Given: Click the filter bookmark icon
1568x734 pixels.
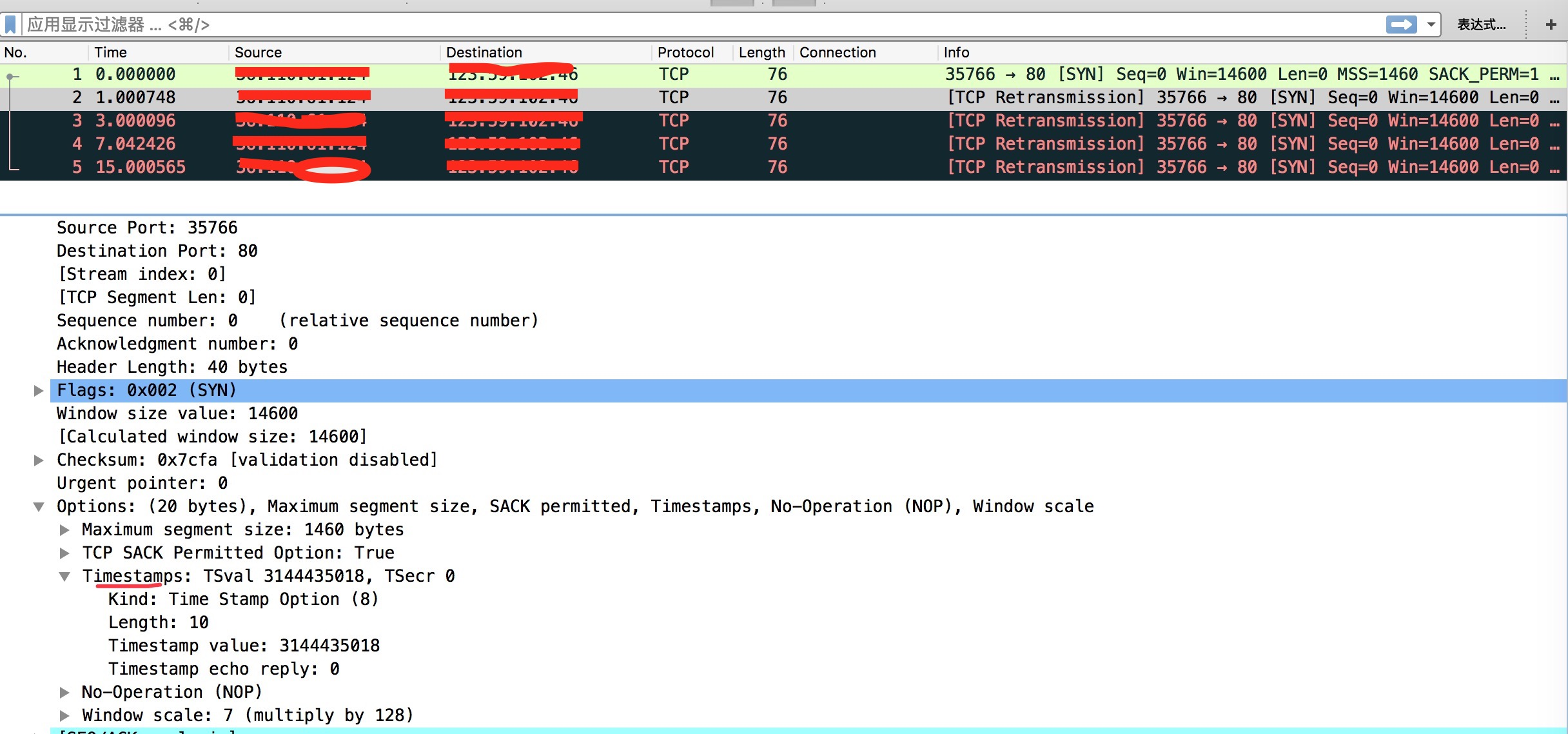Looking at the screenshot, I should click(10, 25).
